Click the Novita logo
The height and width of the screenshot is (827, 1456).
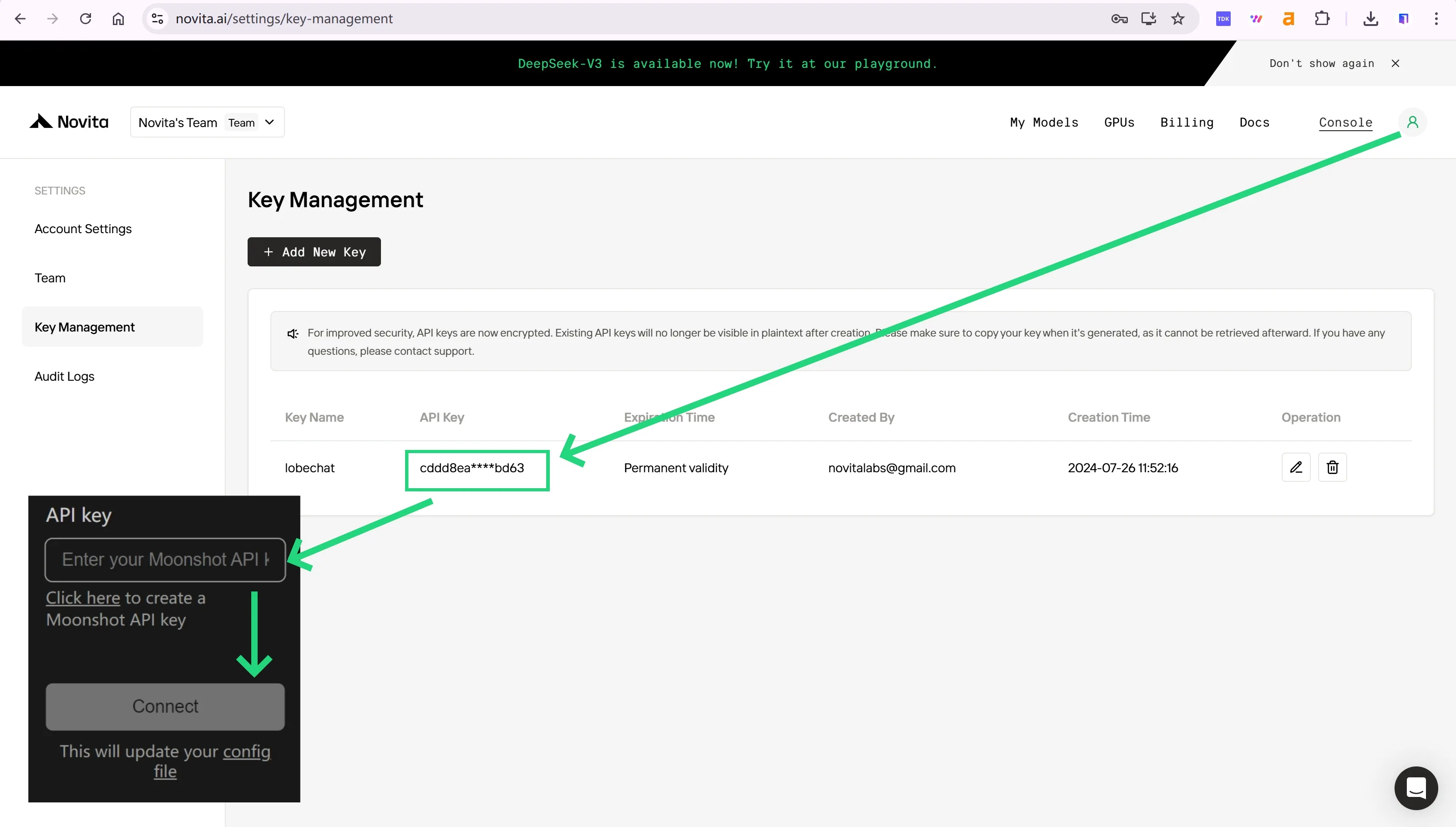click(69, 122)
